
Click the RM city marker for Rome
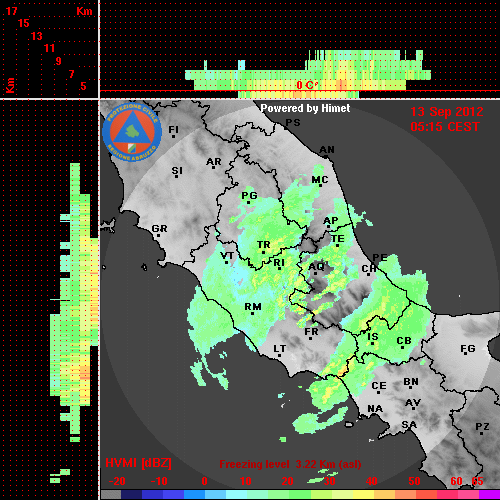253,308
